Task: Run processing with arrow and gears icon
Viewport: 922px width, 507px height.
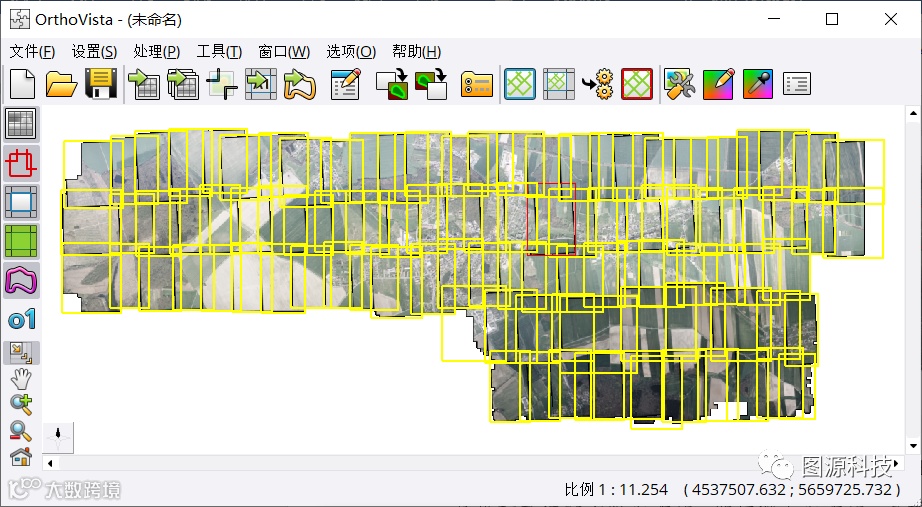Action: [598, 84]
